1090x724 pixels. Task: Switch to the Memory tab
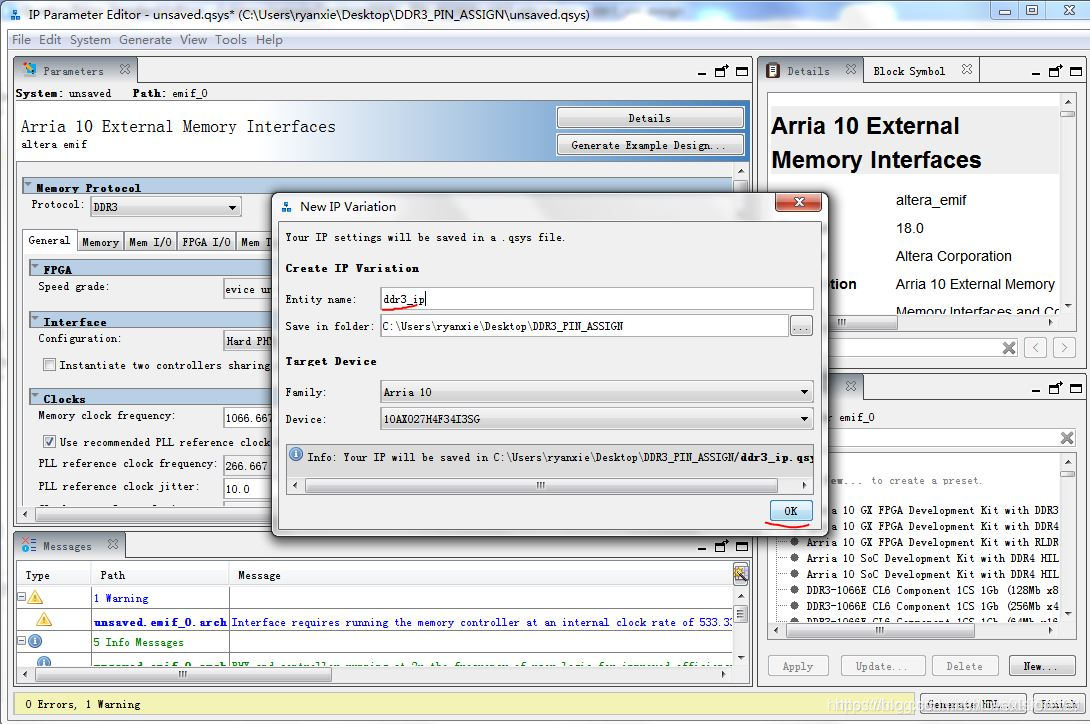(x=101, y=241)
